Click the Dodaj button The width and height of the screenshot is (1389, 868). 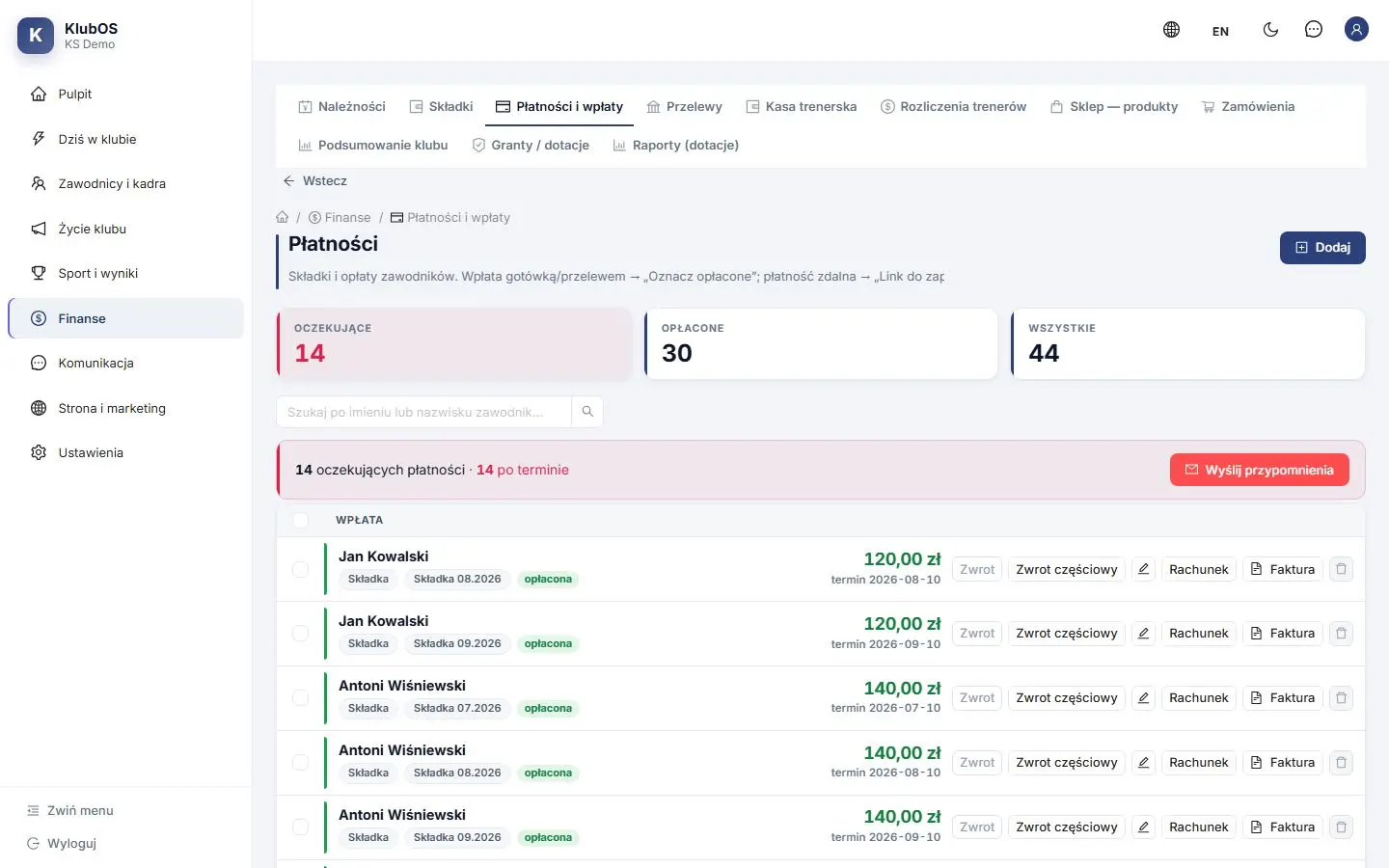pyautogui.click(x=1322, y=248)
